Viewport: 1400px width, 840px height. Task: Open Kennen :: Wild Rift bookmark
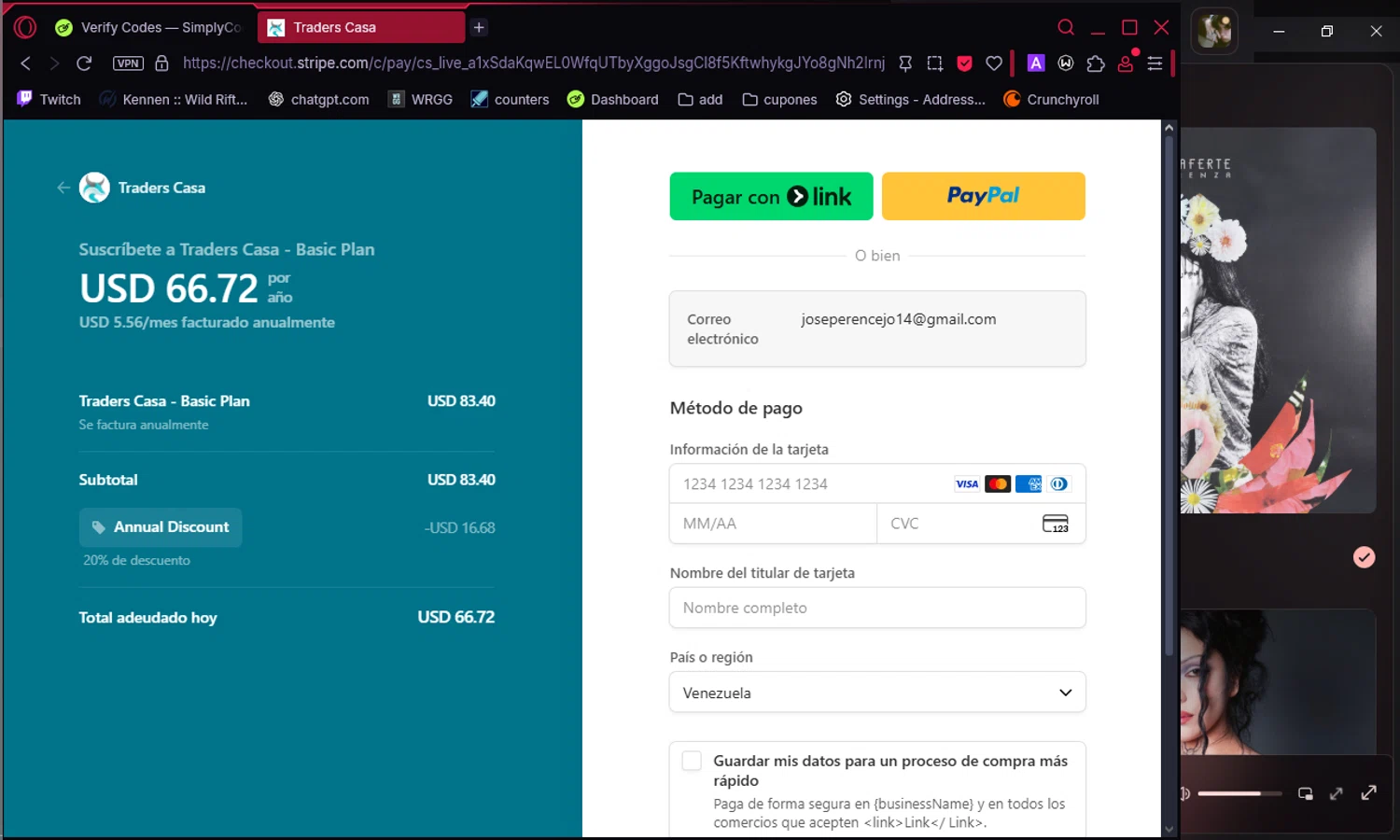tap(174, 99)
